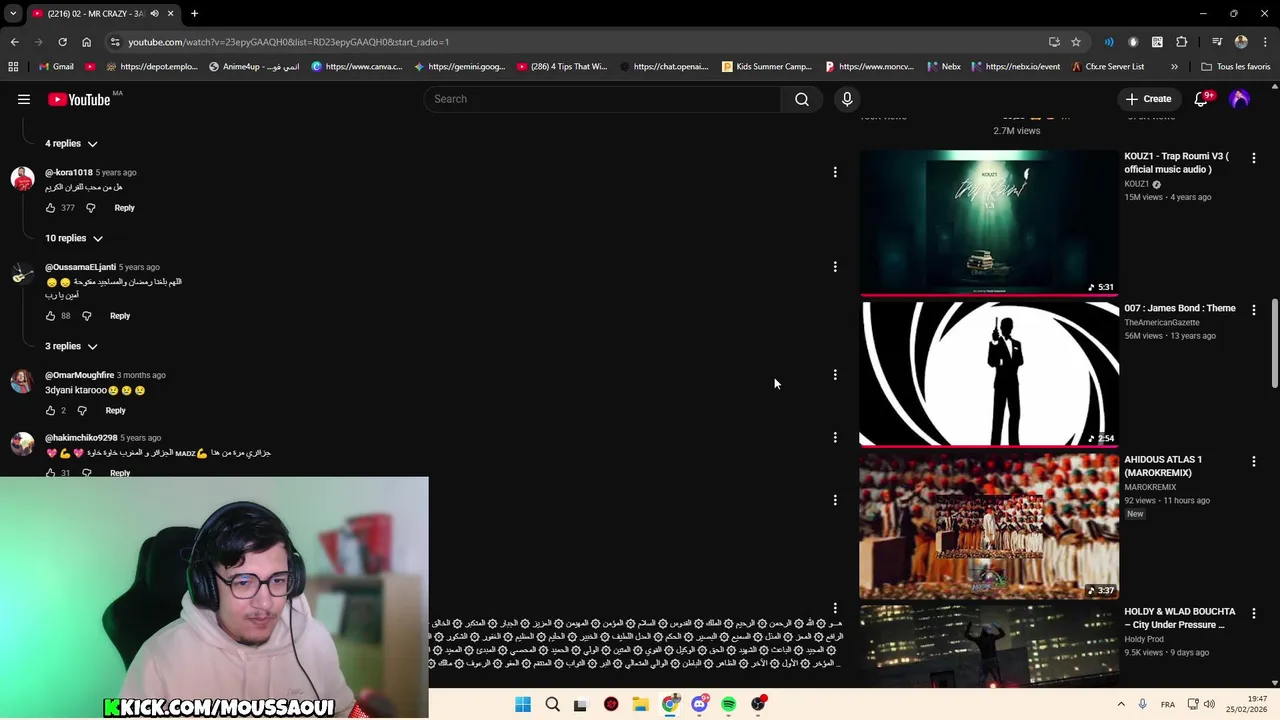Viewport: 1280px width, 720px height.
Task: Open the Chrome apps grid in bookmarks bar
Action: point(13,67)
